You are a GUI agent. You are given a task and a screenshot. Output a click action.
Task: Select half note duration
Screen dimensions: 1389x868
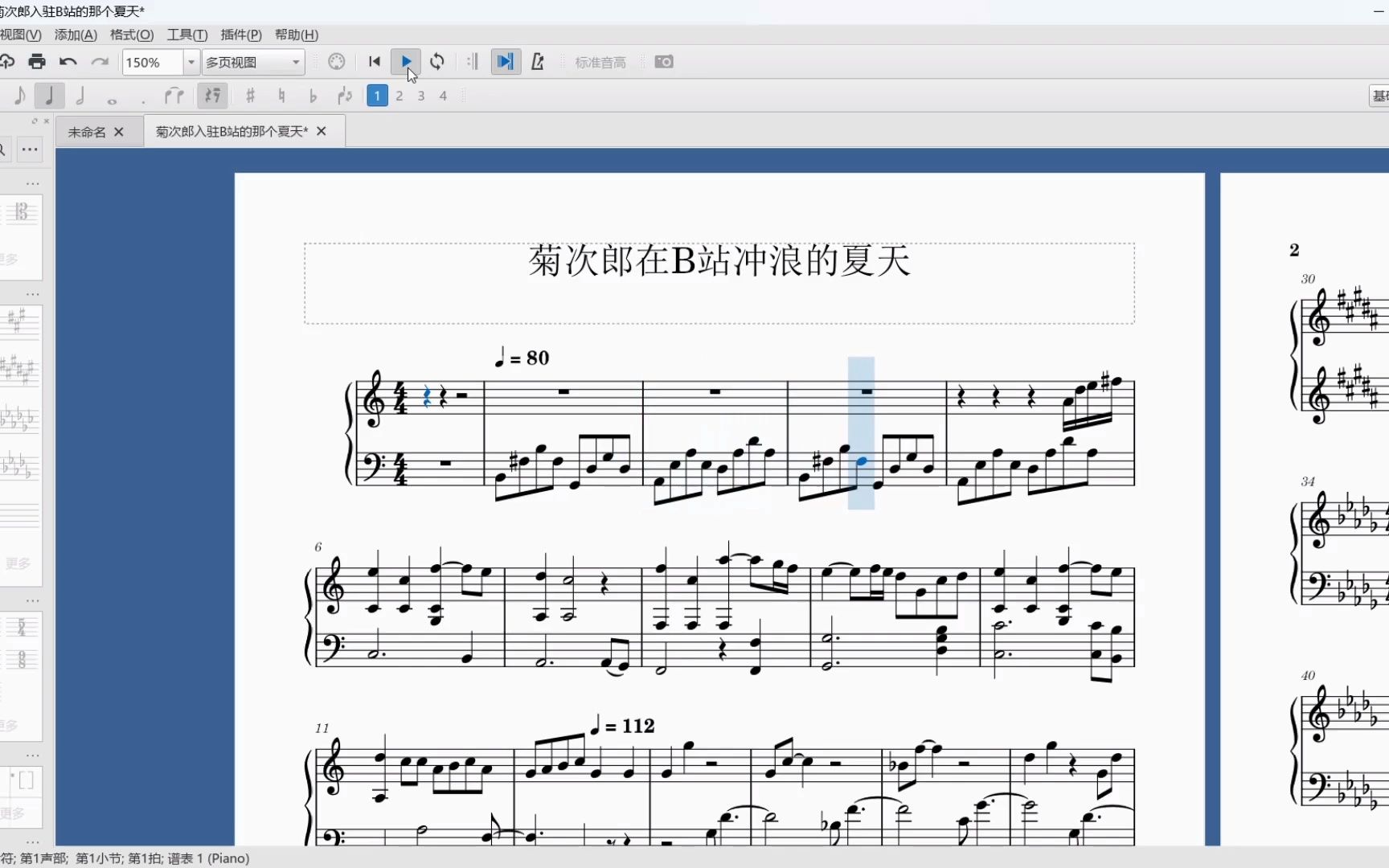pos(80,96)
